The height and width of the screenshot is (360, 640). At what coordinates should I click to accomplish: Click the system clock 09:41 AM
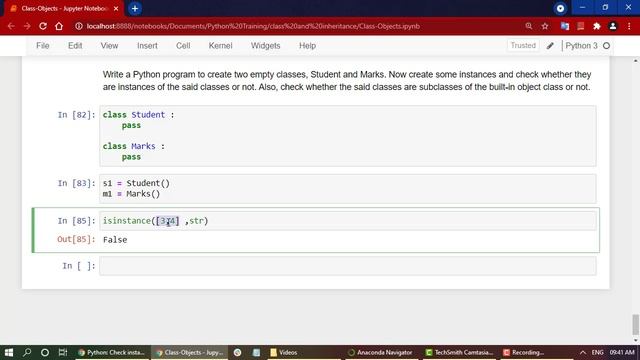622,352
